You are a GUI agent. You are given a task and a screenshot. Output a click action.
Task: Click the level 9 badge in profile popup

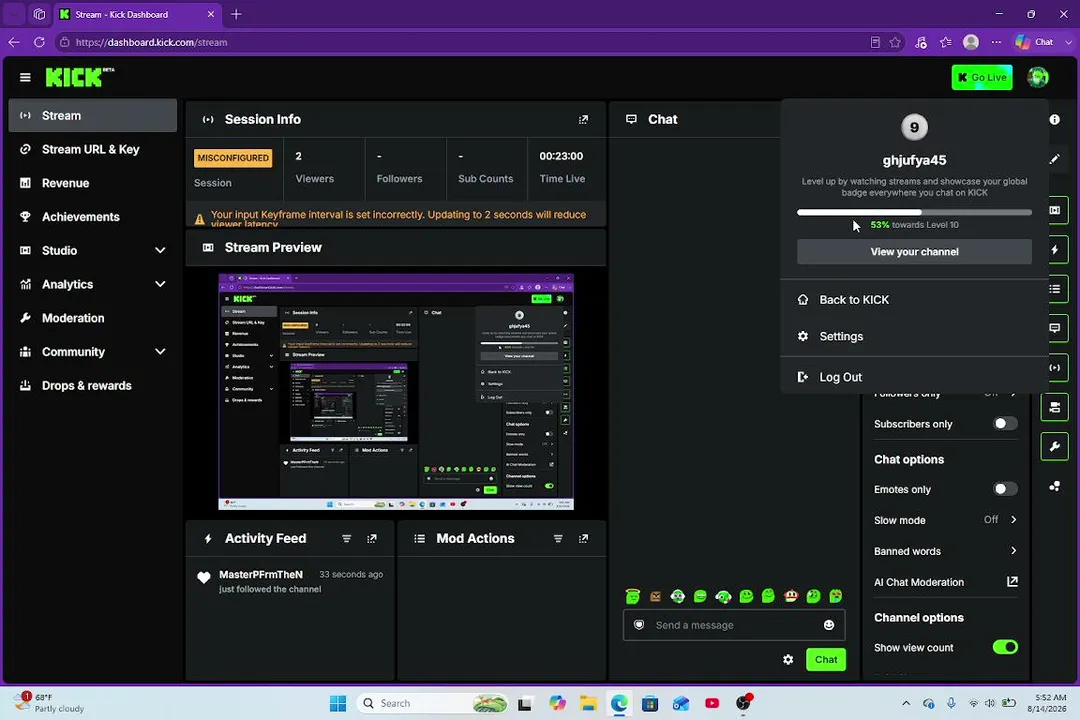click(x=914, y=127)
